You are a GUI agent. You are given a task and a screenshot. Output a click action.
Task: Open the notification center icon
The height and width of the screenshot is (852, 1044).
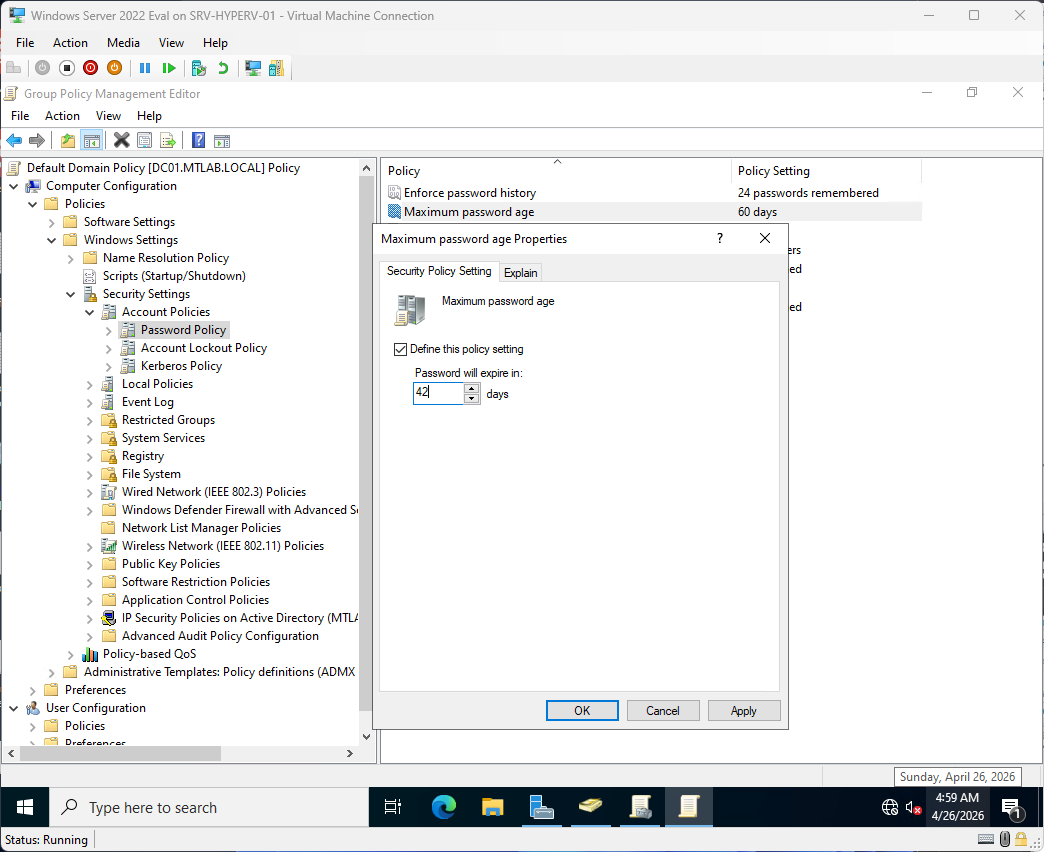1012,808
